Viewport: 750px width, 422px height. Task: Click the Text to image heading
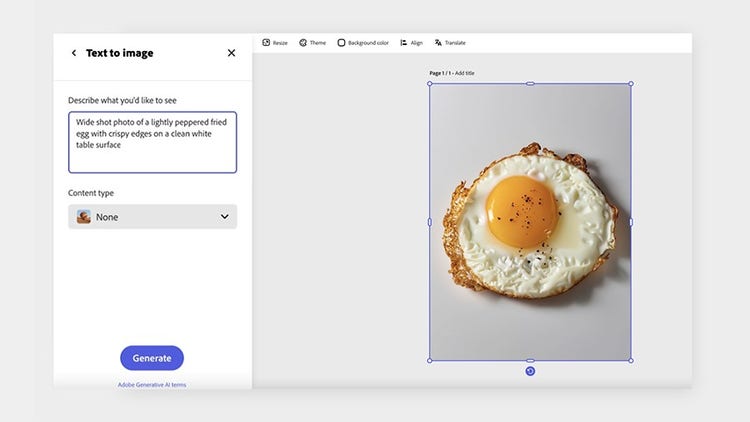(120, 53)
